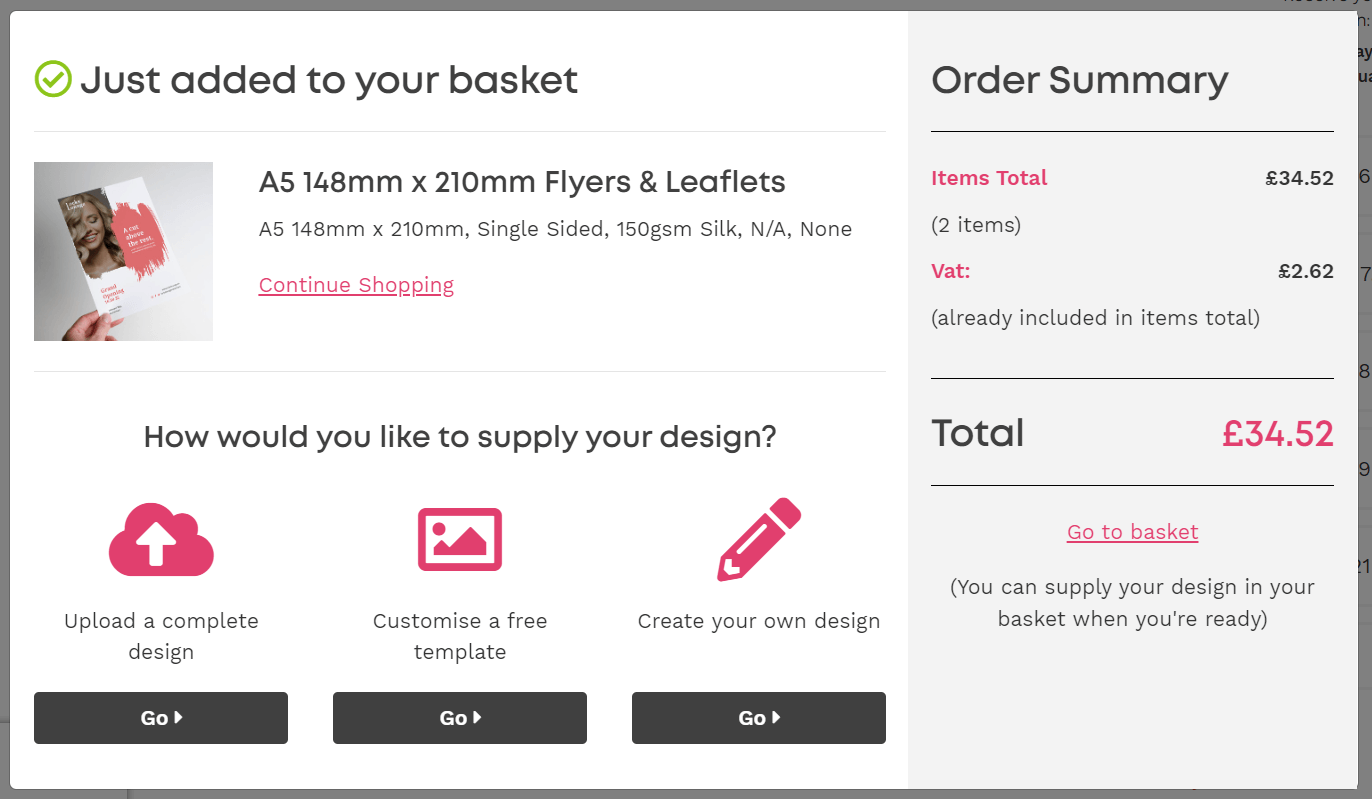Click the A5 flyer product thumbnail

(123, 251)
